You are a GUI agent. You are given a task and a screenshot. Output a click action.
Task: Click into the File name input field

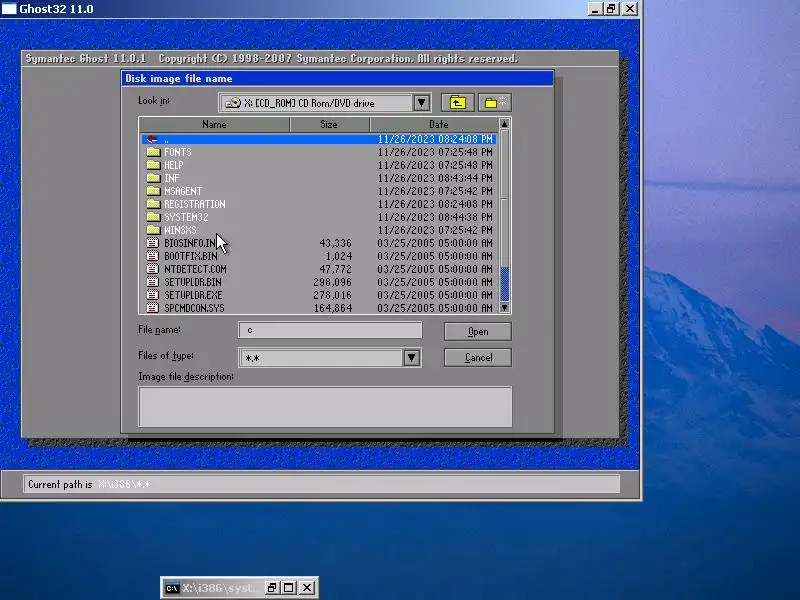(330, 330)
